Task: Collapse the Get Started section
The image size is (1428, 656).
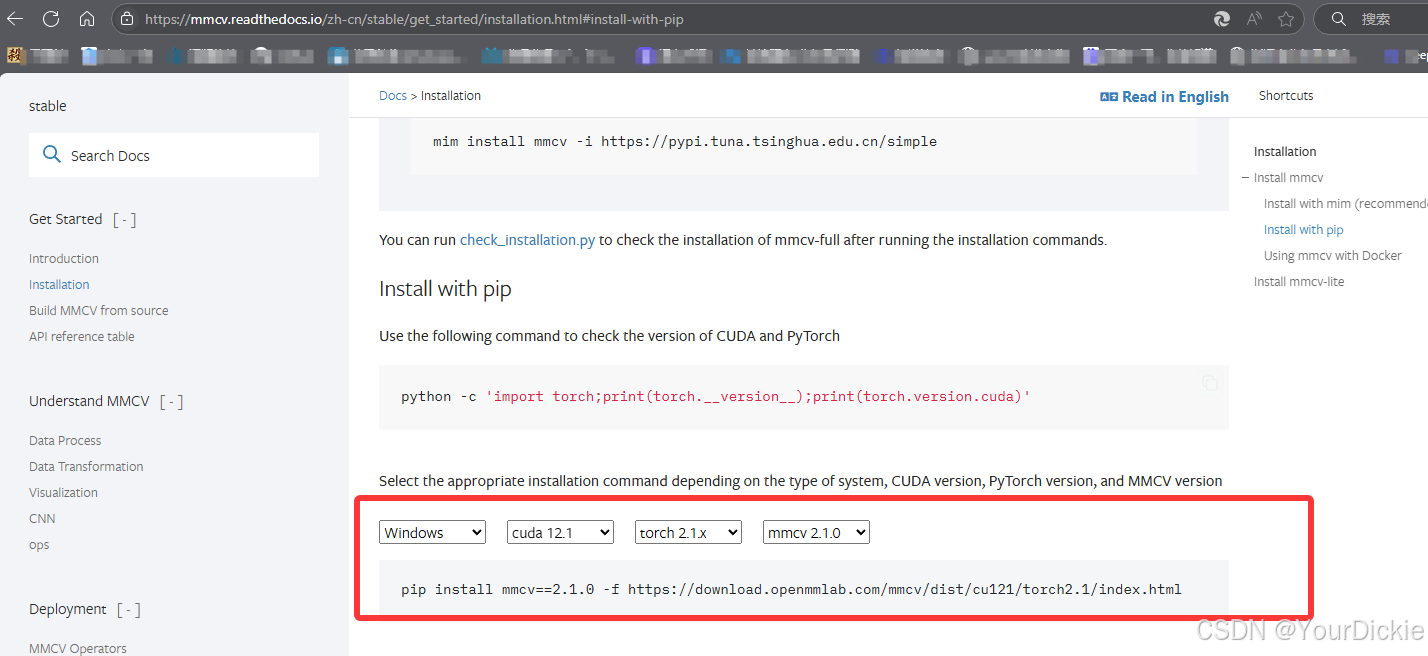Action: pyautogui.click(x=123, y=219)
